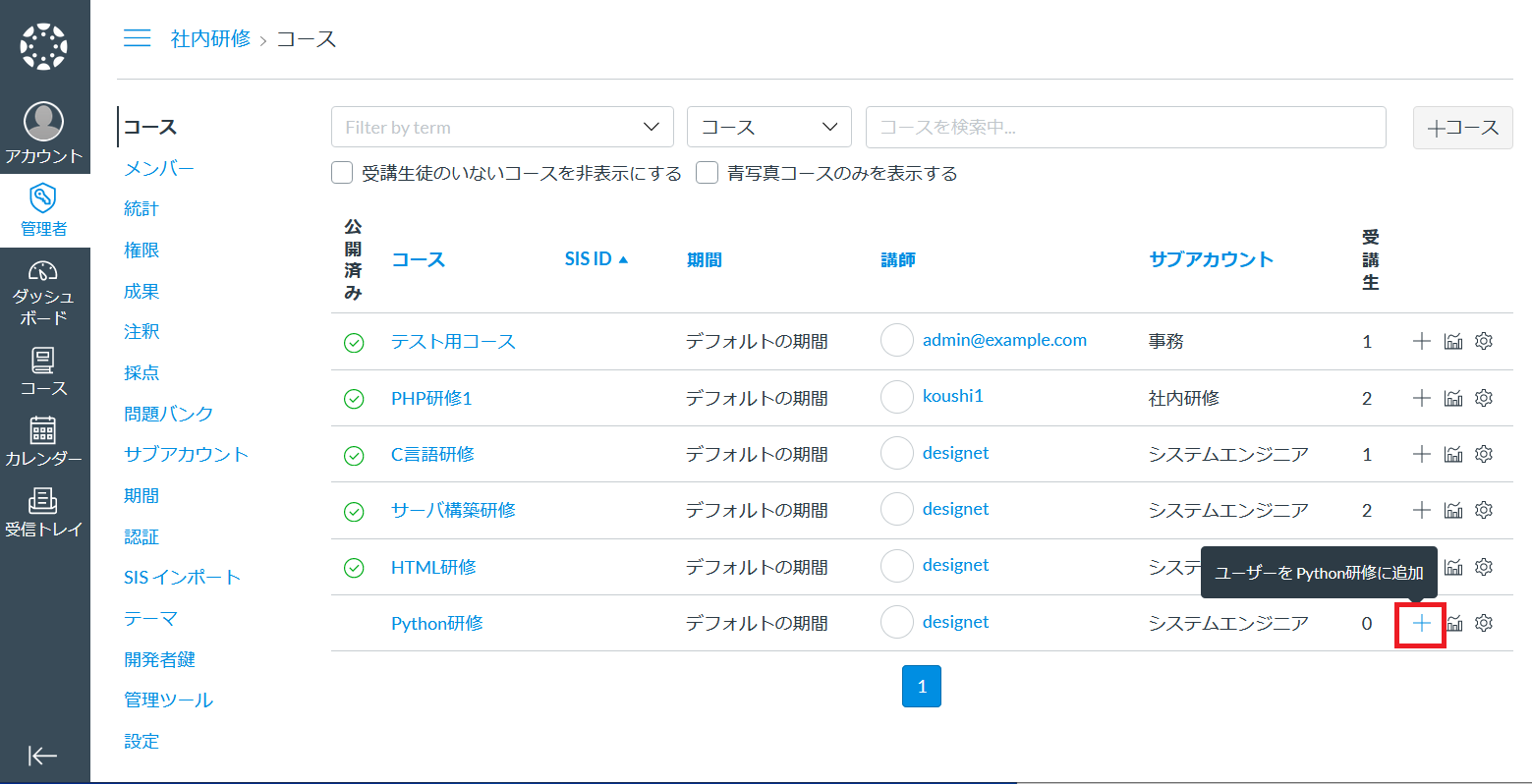Viewport: 1532px width, 784px height.
Task: Open settings gear for PHP研修1
Action: pos(1484,398)
